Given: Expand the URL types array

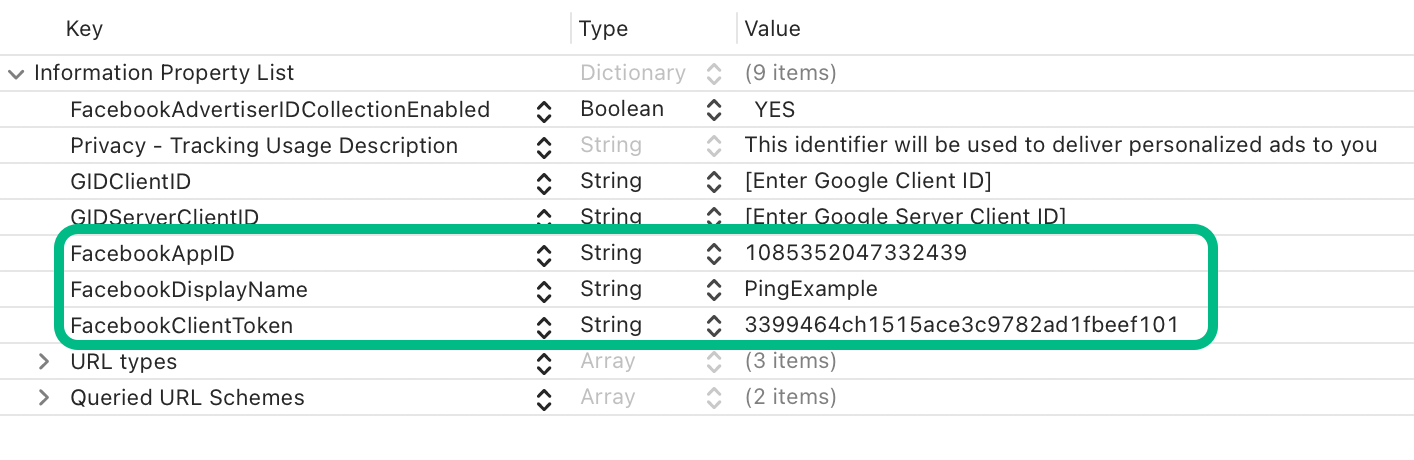Looking at the screenshot, I should [x=43, y=362].
